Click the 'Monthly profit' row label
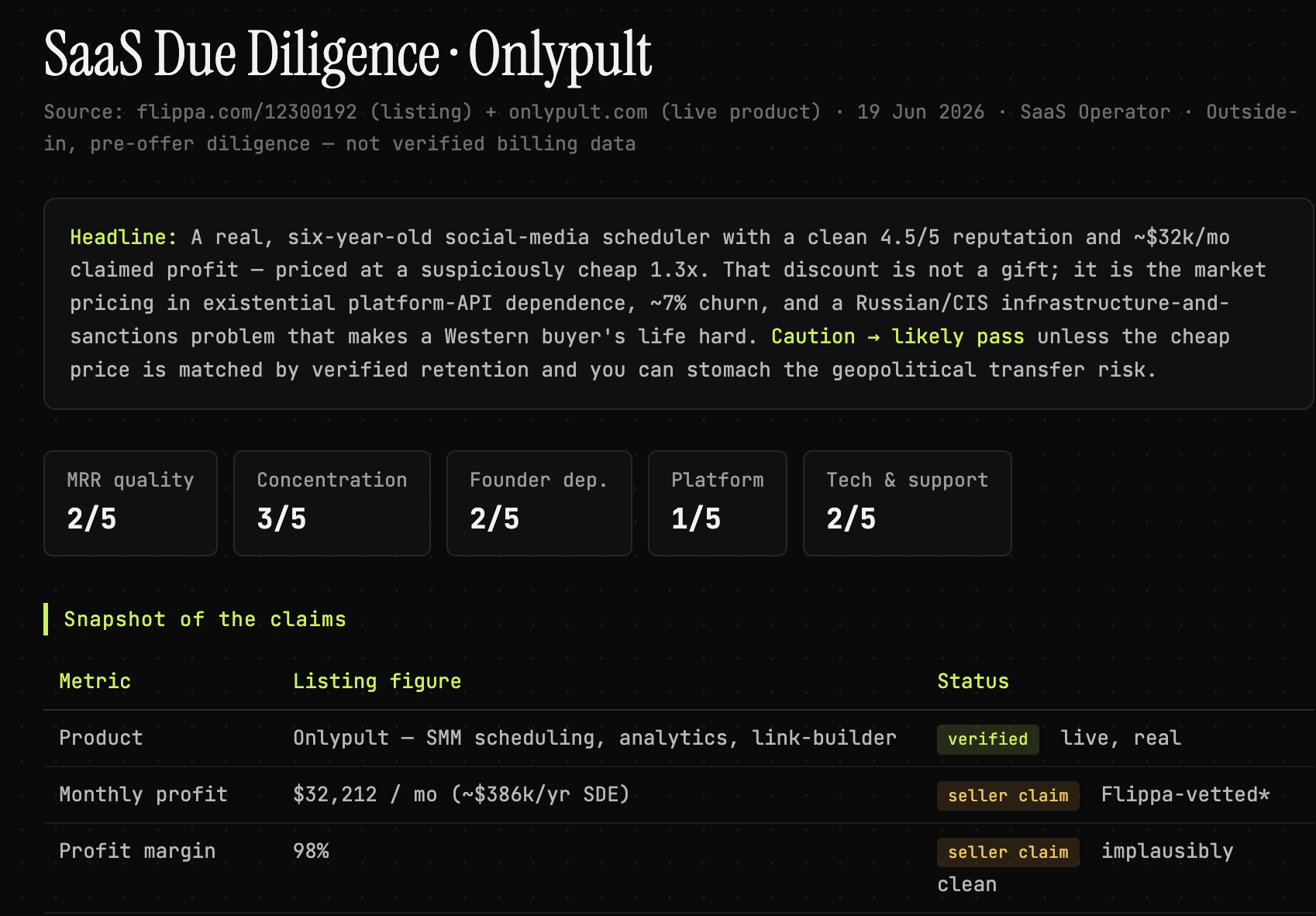Image resolution: width=1316 pixels, height=916 pixels. (x=143, y=794)
